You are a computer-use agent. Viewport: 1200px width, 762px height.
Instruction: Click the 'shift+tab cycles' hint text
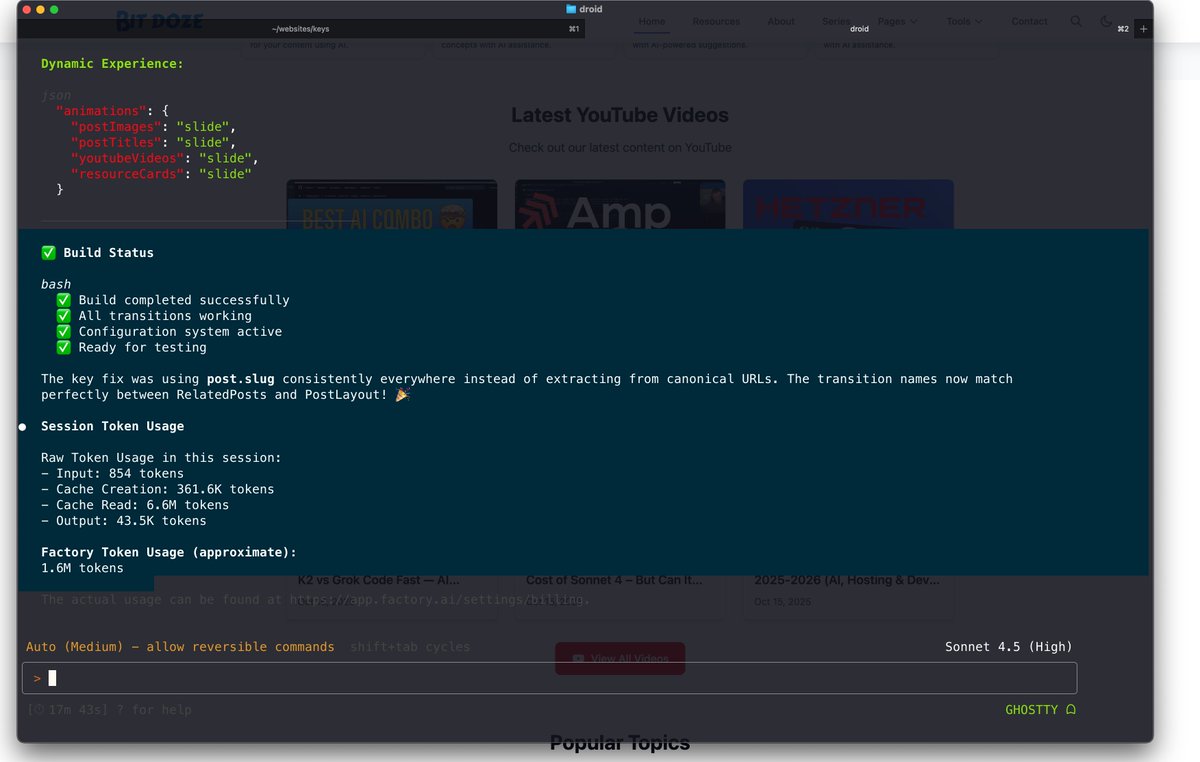coord(410,647)
